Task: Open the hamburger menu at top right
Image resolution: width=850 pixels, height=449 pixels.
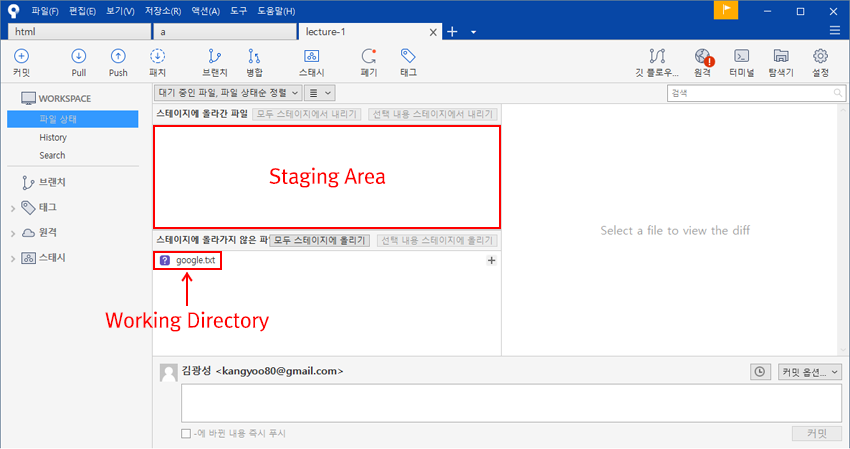Action: (835, 31)
